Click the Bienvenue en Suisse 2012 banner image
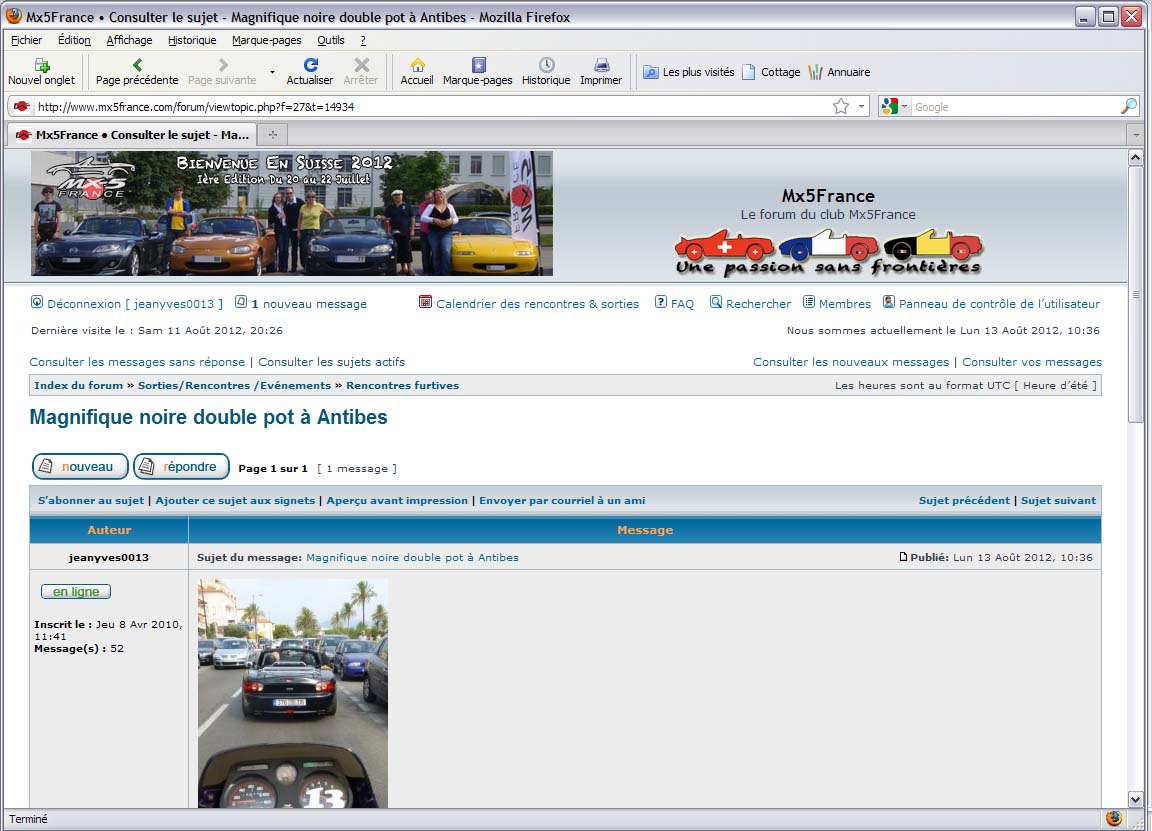Screen dimensions: 1152x831 (292, 213)
